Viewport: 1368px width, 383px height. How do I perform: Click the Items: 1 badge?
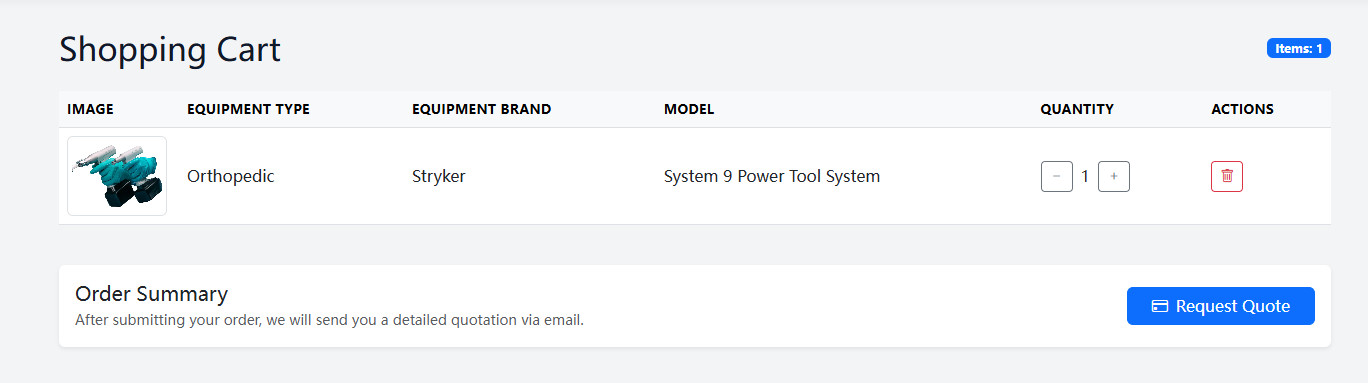(1299, 48)
